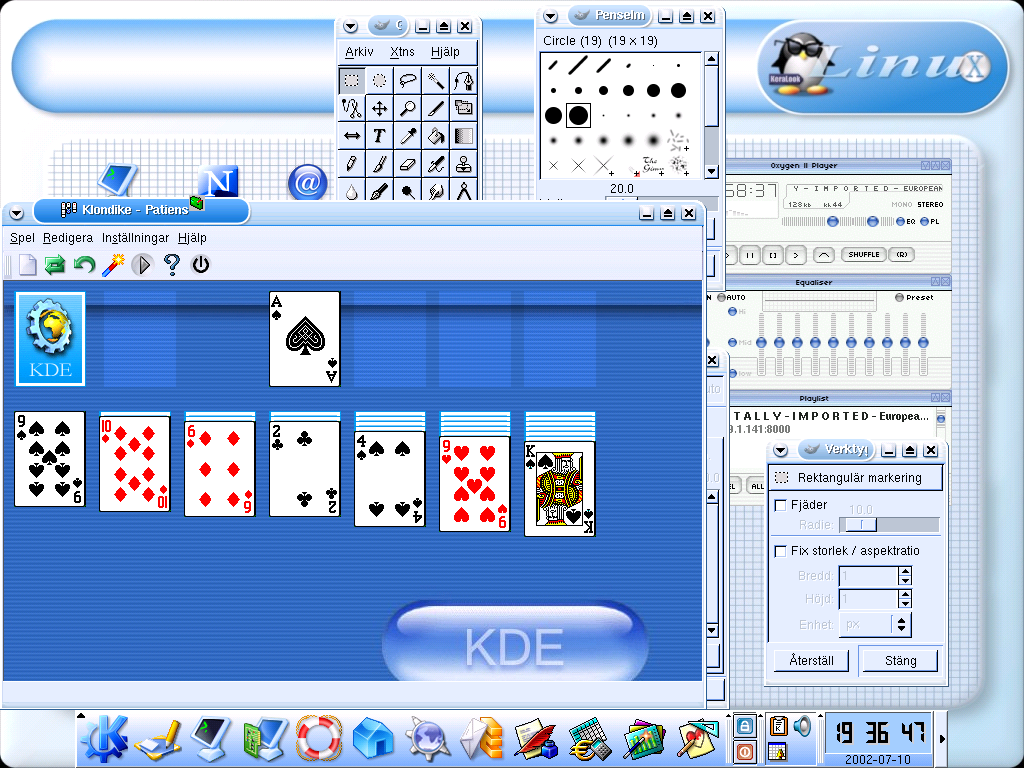Select the Lasso free-select tool
This screenshot has width=1024, height=768.
point(408,81)
